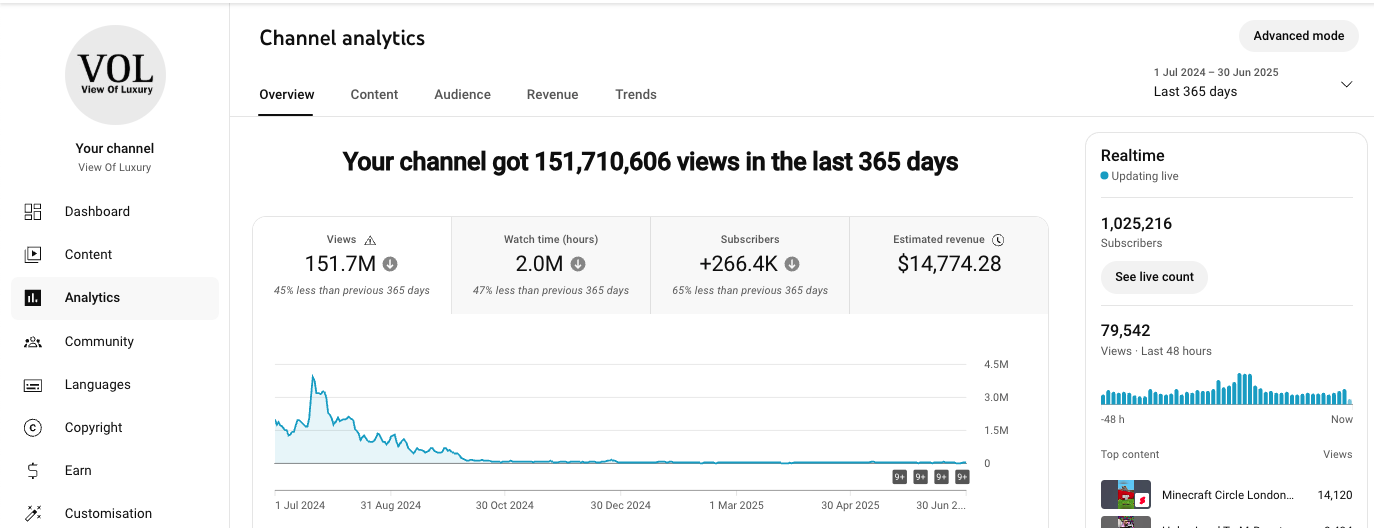
Task: Click the Advanced mode button
Action: click(x=1298, y=36)
